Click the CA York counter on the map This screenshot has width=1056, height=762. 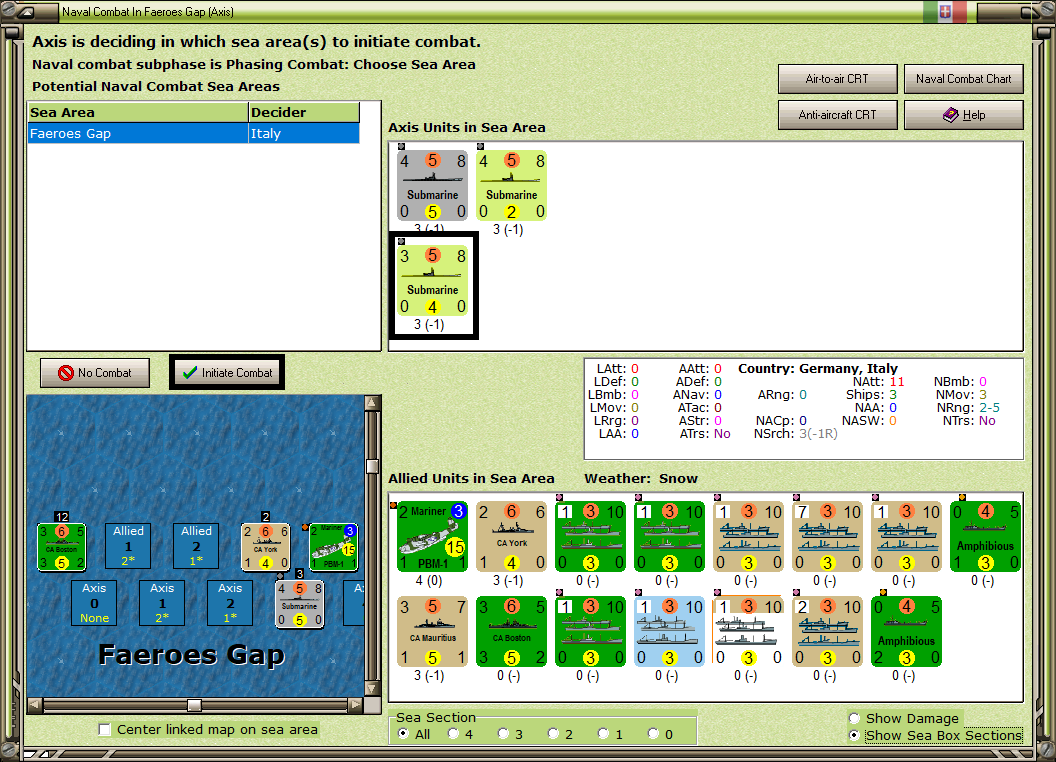tap(266, 547)
